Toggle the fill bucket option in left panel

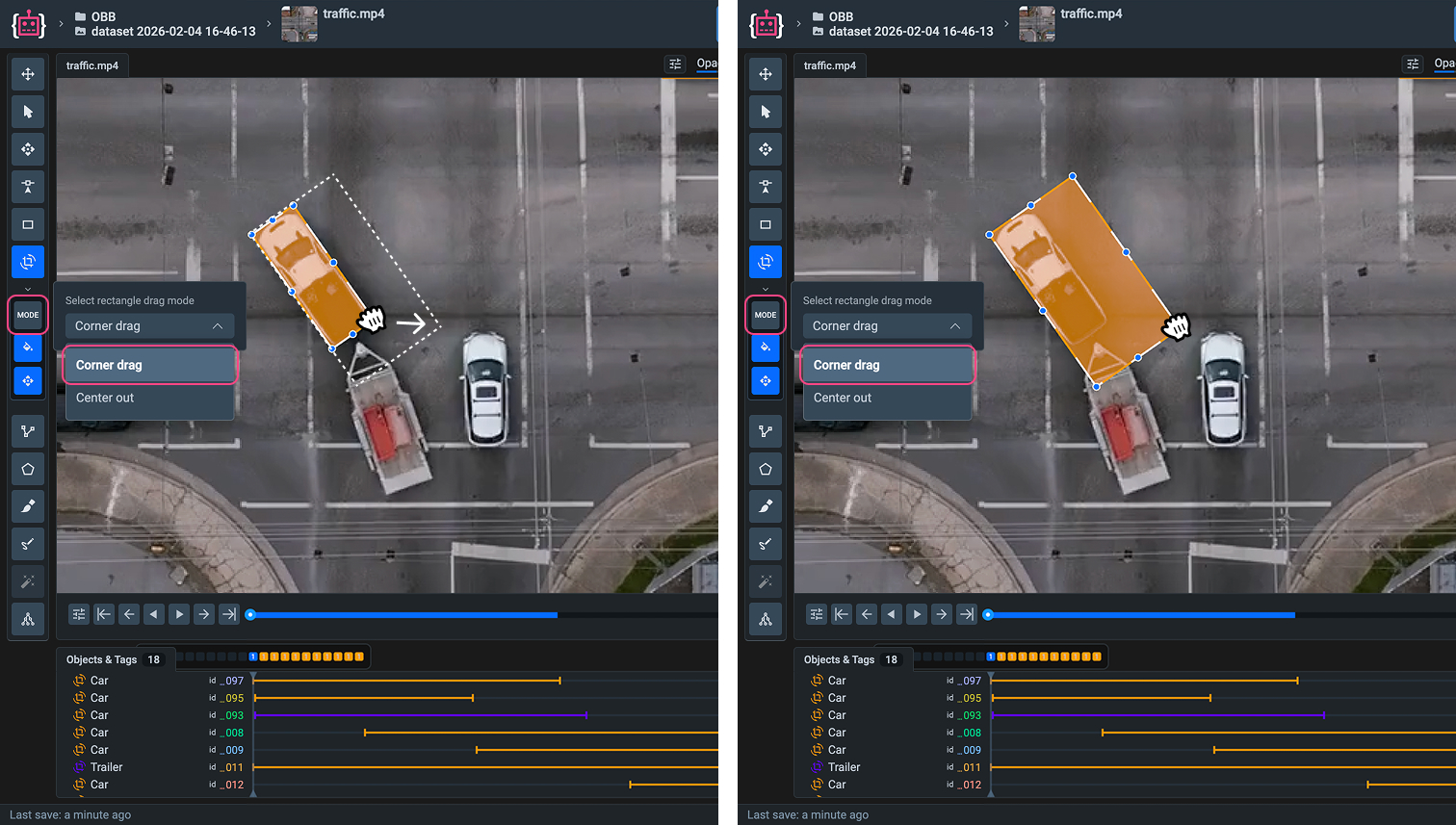pyautogui.click(x=28, y=347)
